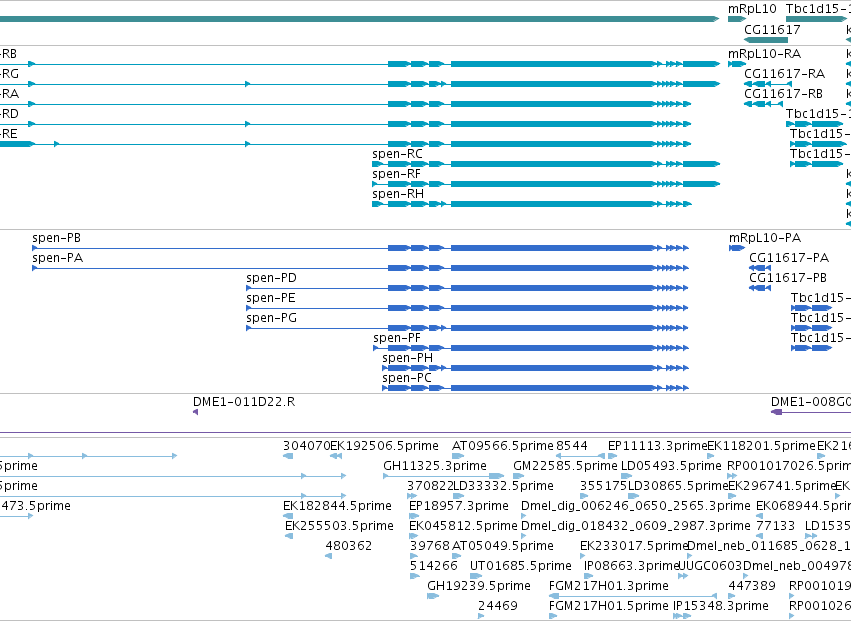Open EST EK182844.5prime
This screenshot has width=851, height=621.
coord(337,507)
